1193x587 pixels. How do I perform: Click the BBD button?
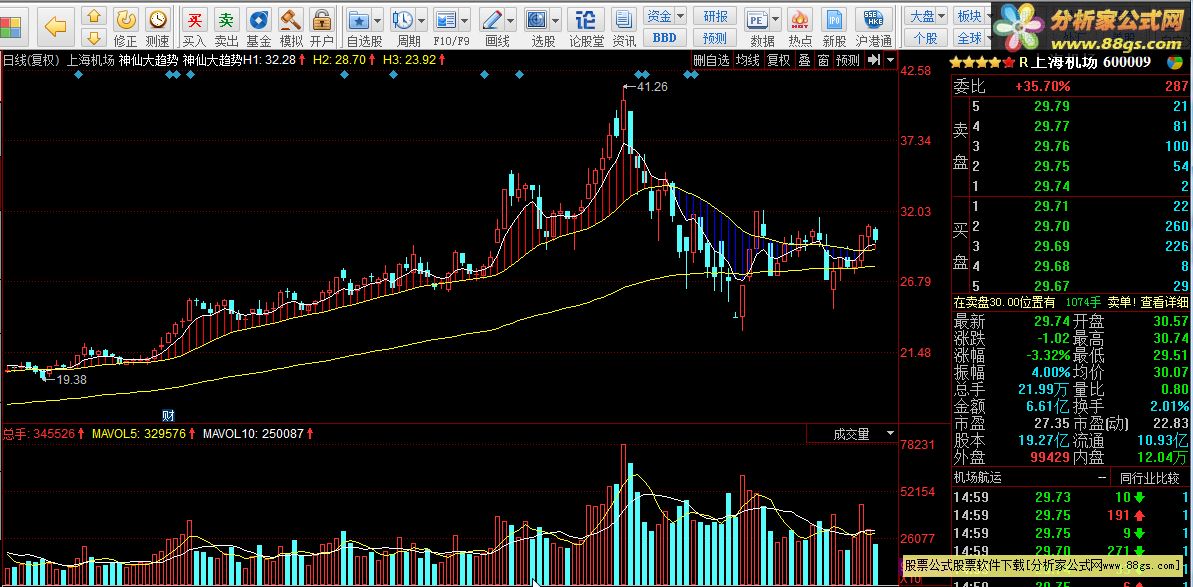664,37
